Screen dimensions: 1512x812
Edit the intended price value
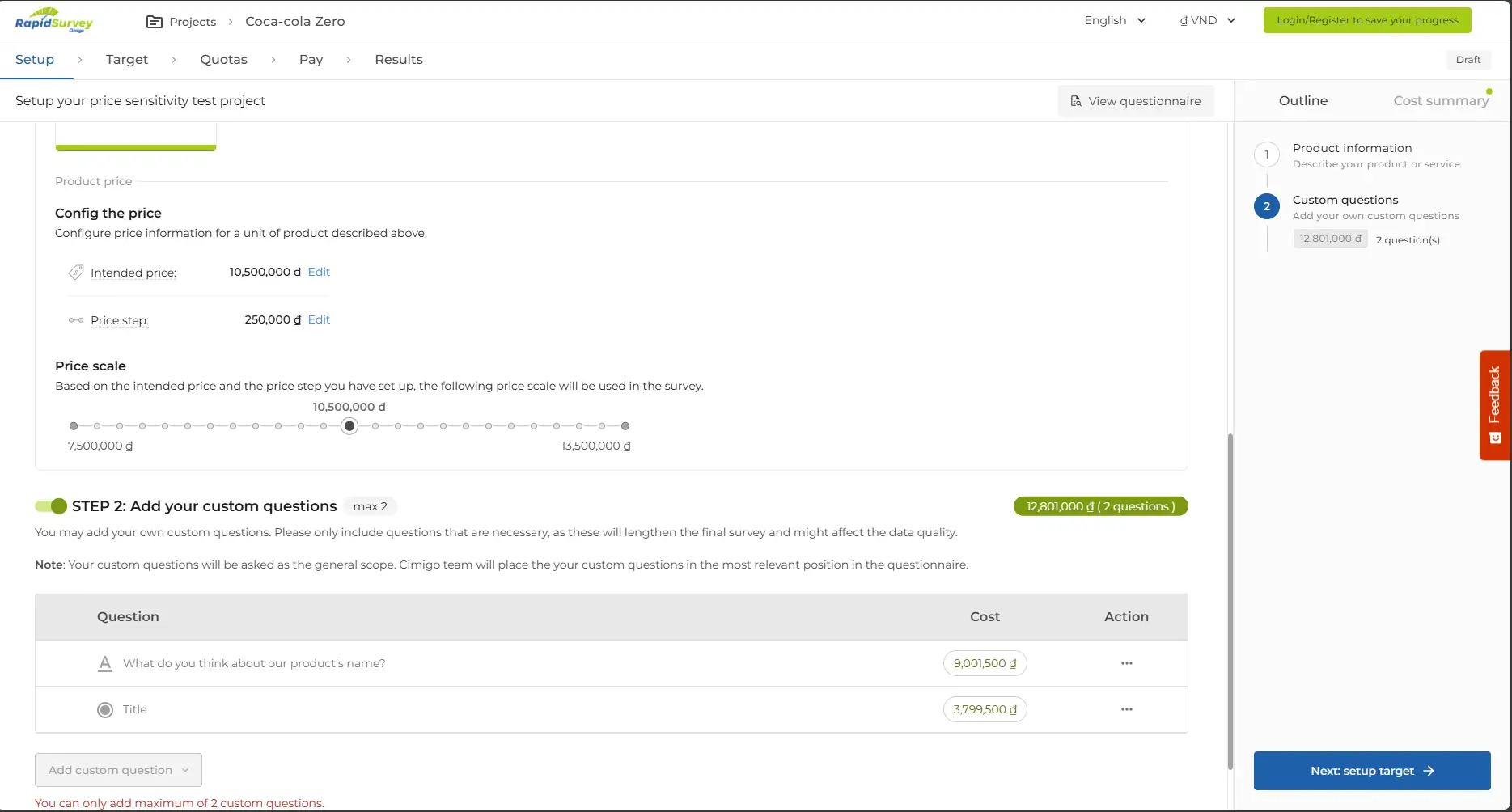coord(319,272)
